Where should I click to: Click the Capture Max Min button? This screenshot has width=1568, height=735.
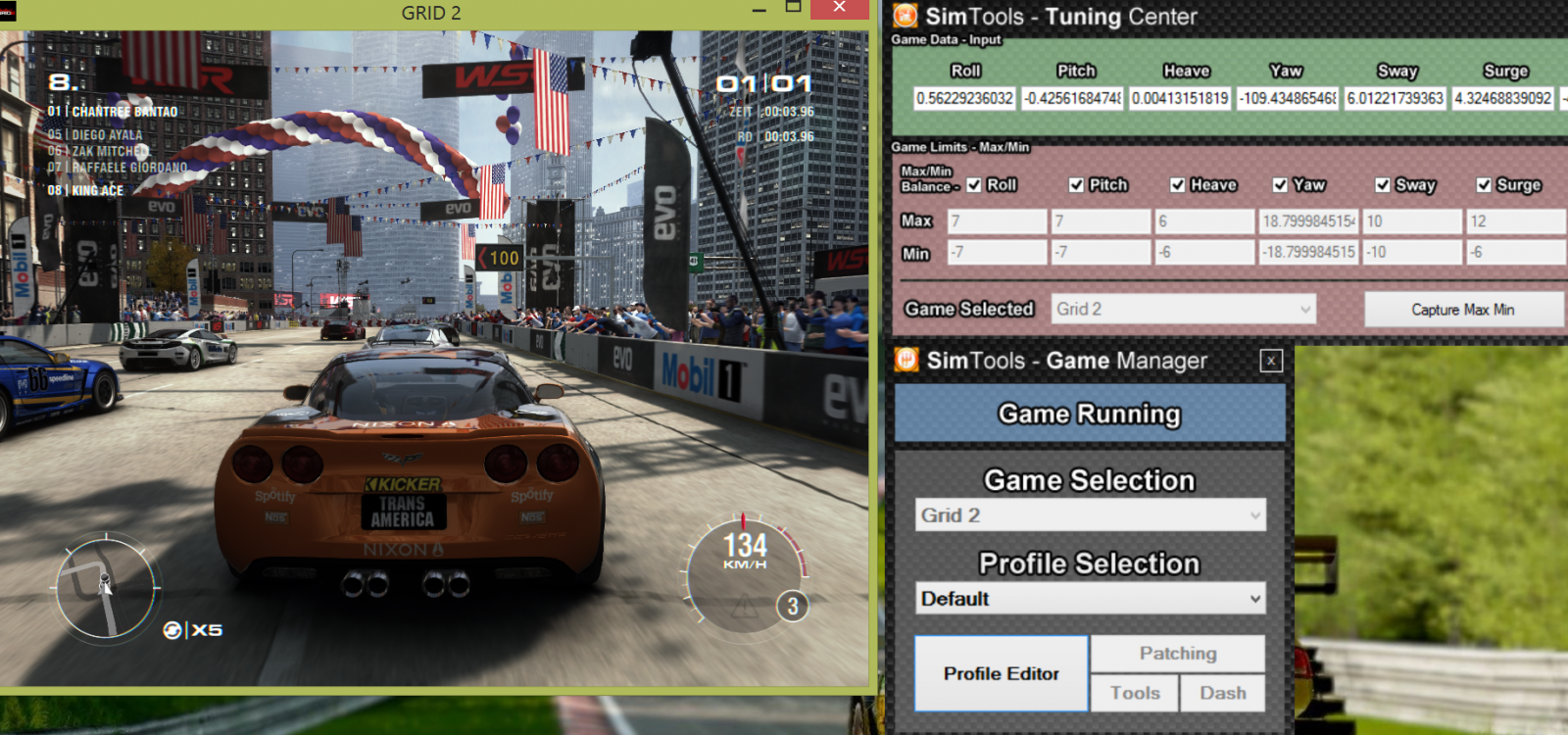tap(1463, 310)
